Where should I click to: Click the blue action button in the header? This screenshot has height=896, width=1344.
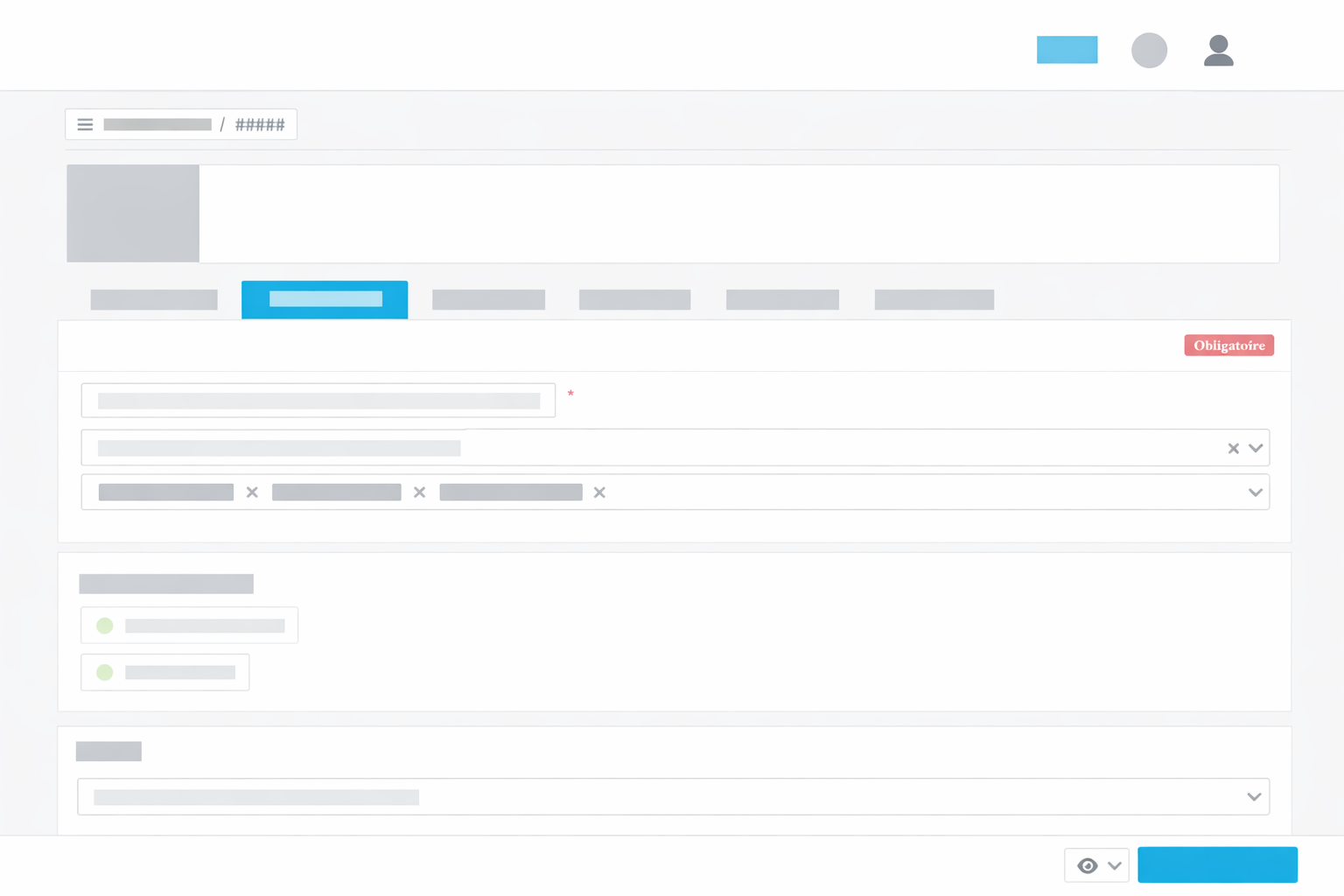point(1067,50)
